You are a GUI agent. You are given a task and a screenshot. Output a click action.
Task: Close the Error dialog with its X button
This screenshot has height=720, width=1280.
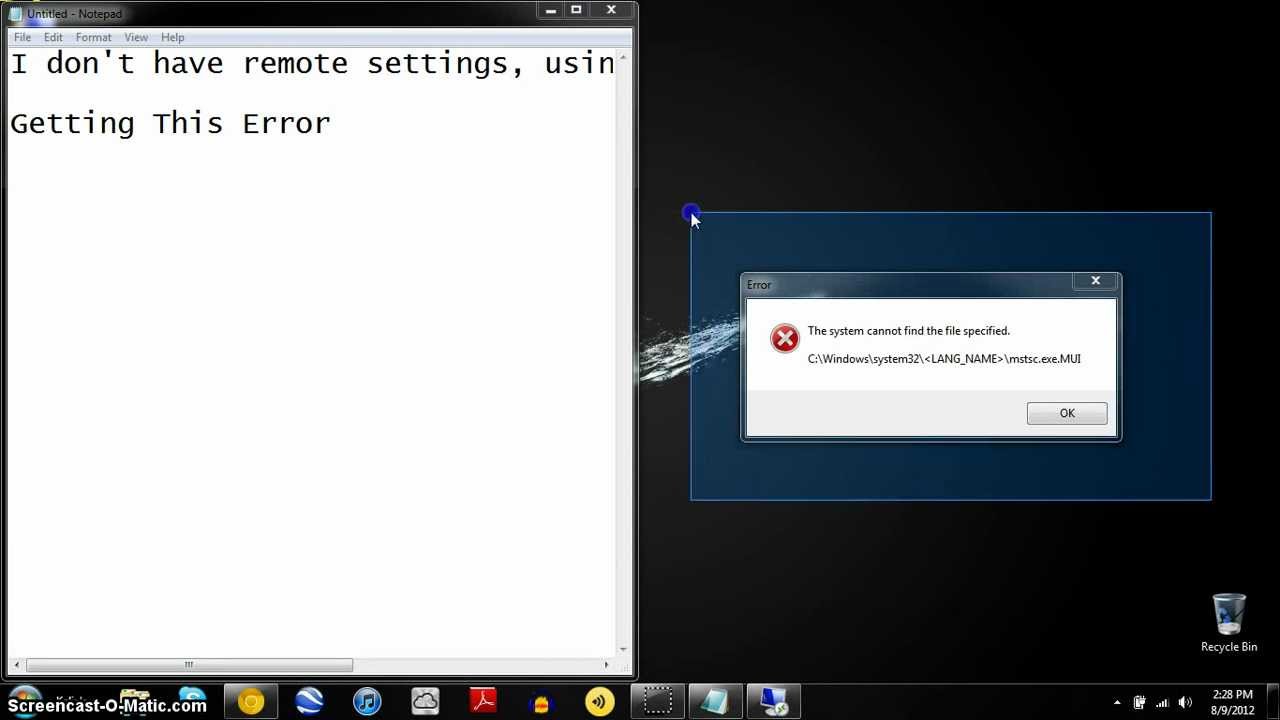(x=1095, y=281)
